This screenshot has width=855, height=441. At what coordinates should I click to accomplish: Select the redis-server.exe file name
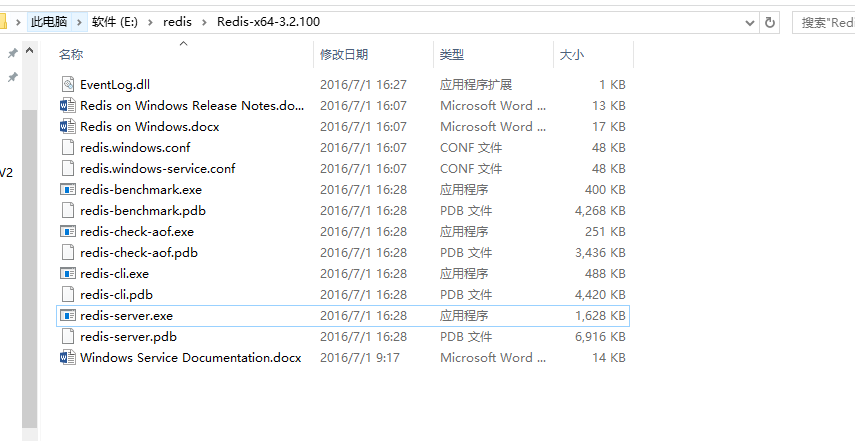(x=127, y=316)
